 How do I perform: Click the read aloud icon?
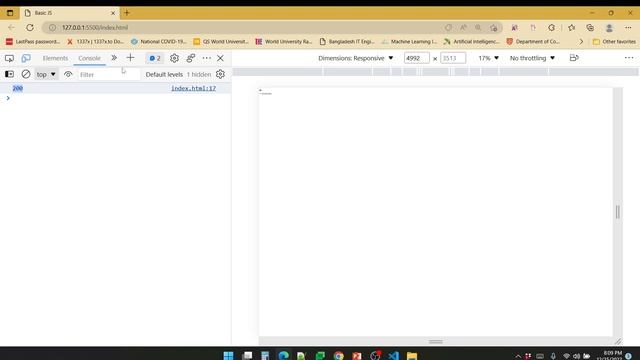(463, 27)
